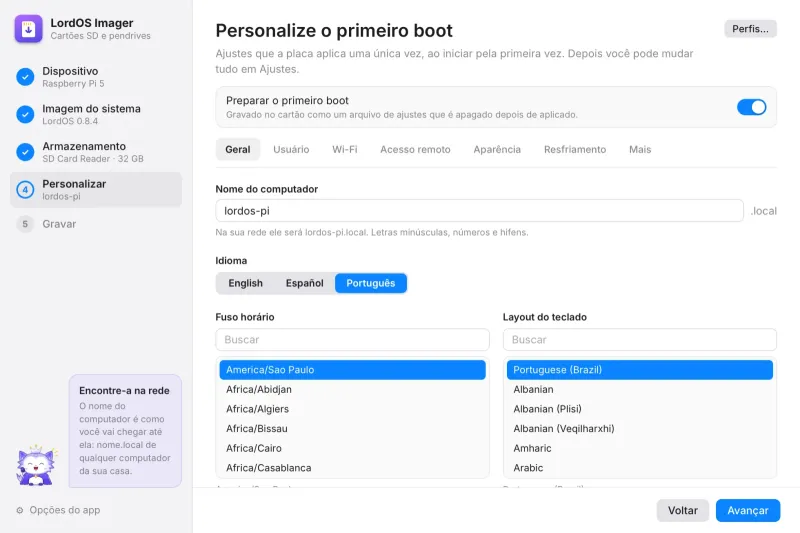Viewport: 800px width, 533px height.
Task: Click the Personalizar step number 4 icon
Action: click(25, 190)
